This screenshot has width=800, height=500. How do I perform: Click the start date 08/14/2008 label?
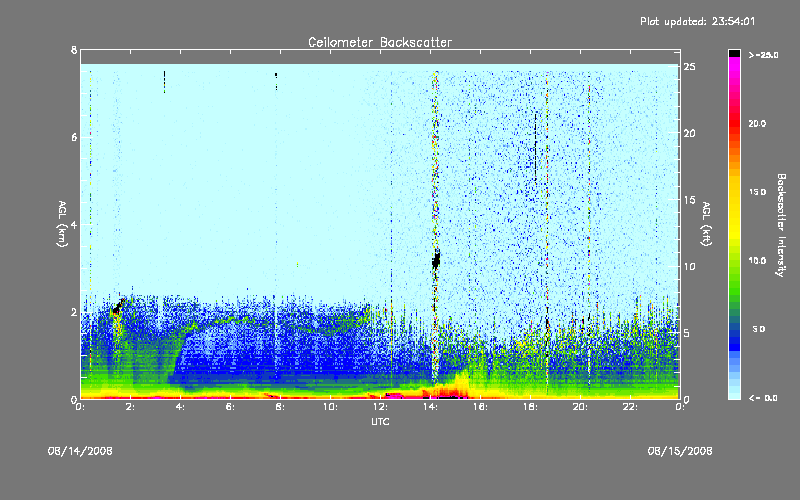pos(80,451)
